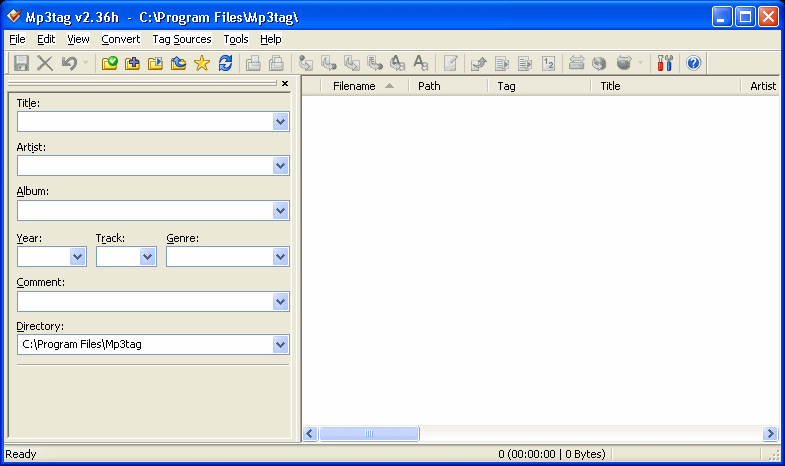Click the Actions icon with large A and arrow
The image size is (785, 466).
tap(398, 63)
